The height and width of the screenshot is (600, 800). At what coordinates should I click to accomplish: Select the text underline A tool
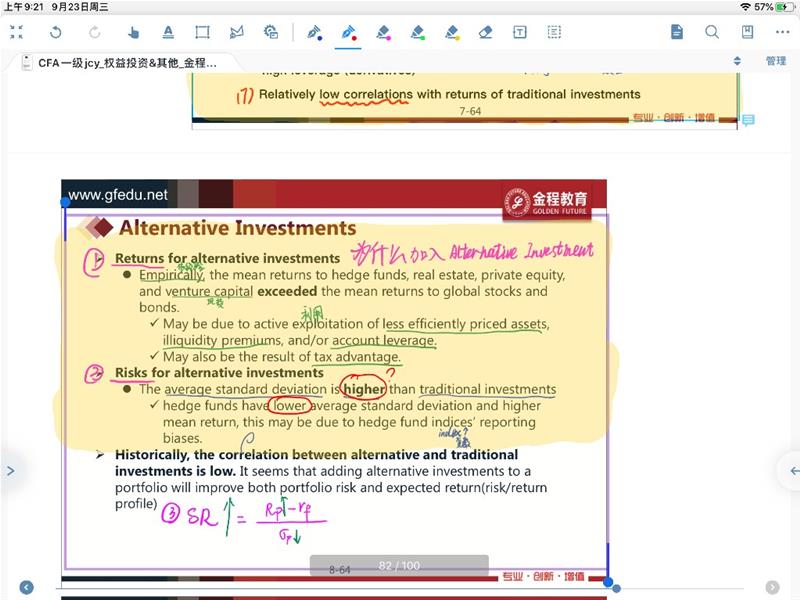coord(168,32)
